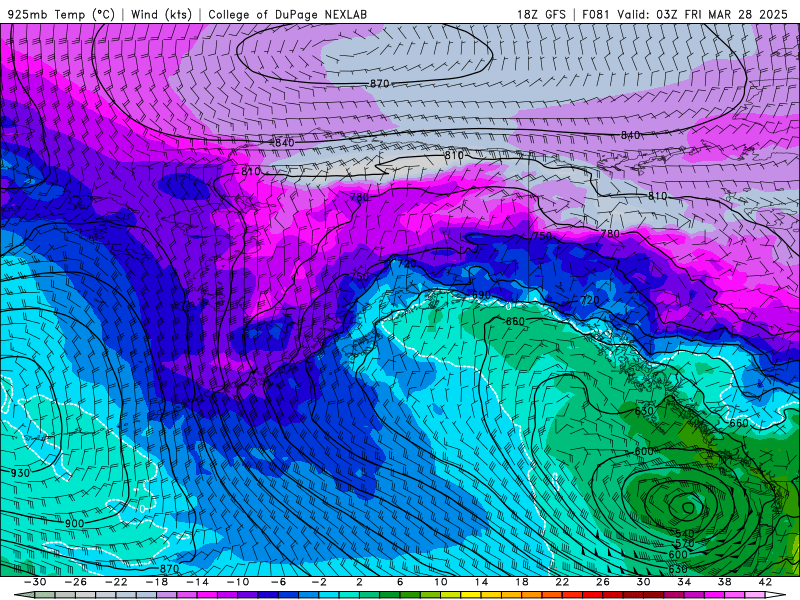Click the 10 colorbar scale label
The image size is (800, 600).
440,582
